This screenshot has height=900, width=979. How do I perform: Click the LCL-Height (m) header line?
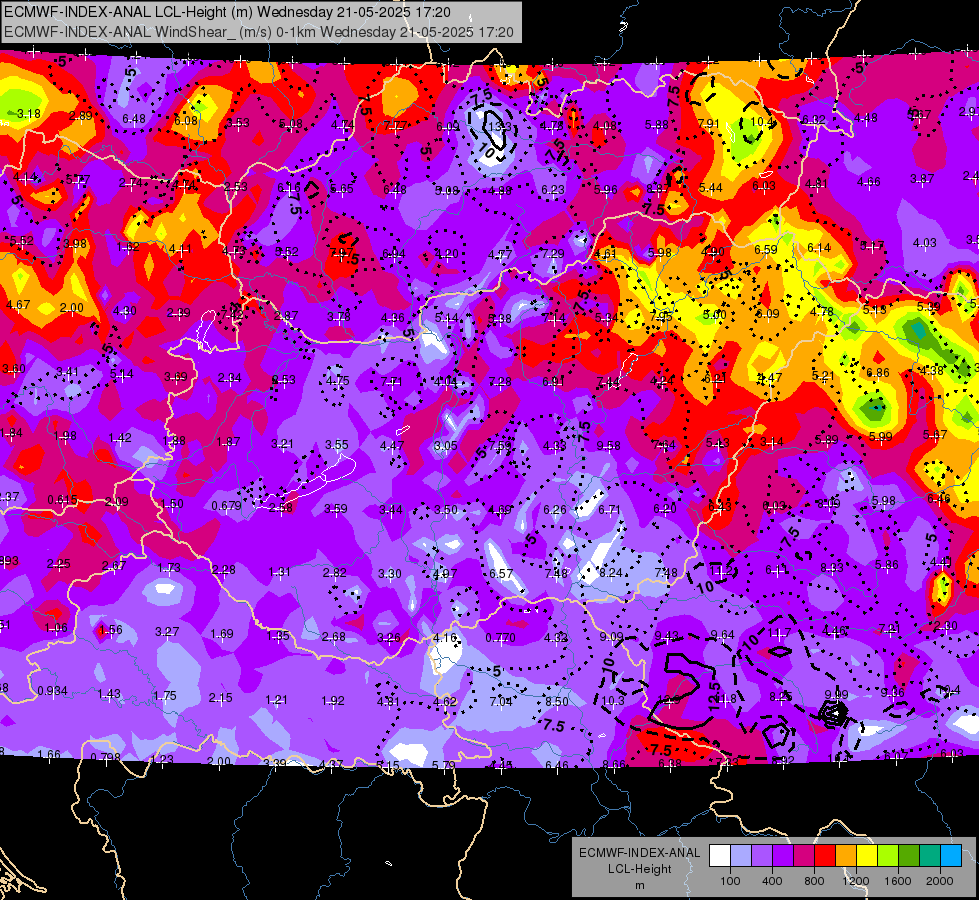(228, 12)
